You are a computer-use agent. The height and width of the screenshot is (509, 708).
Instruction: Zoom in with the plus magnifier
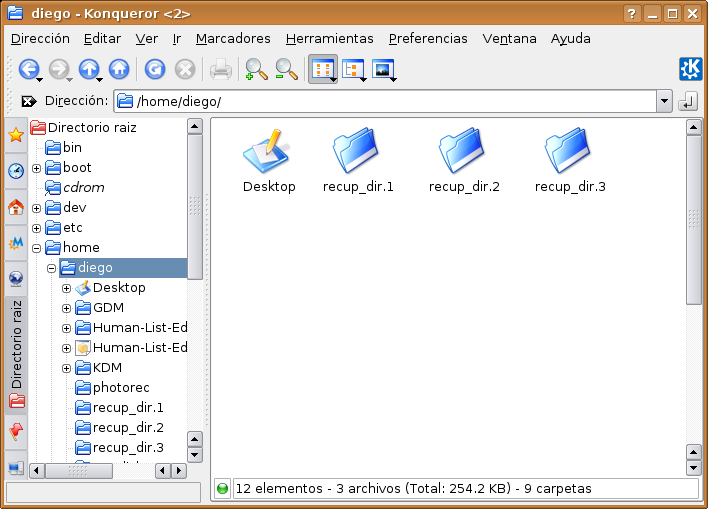(x=256, y=69)
